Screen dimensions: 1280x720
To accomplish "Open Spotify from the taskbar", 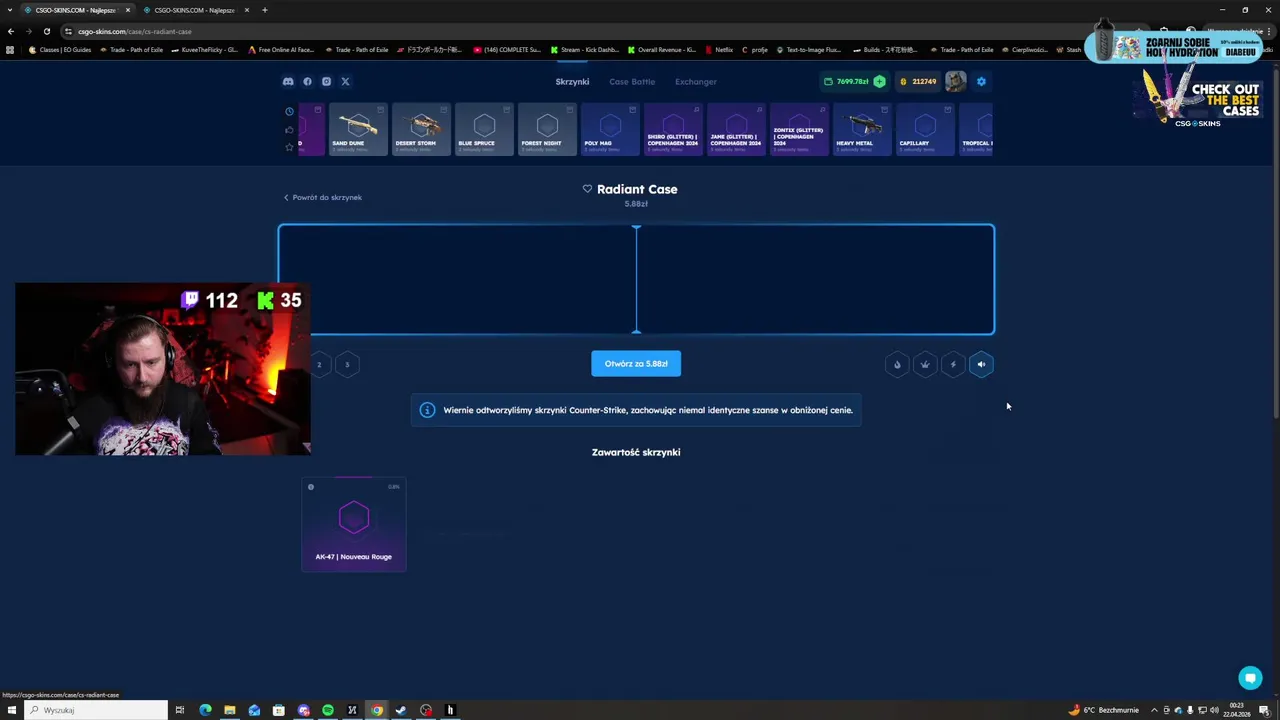I will (328, 710).
